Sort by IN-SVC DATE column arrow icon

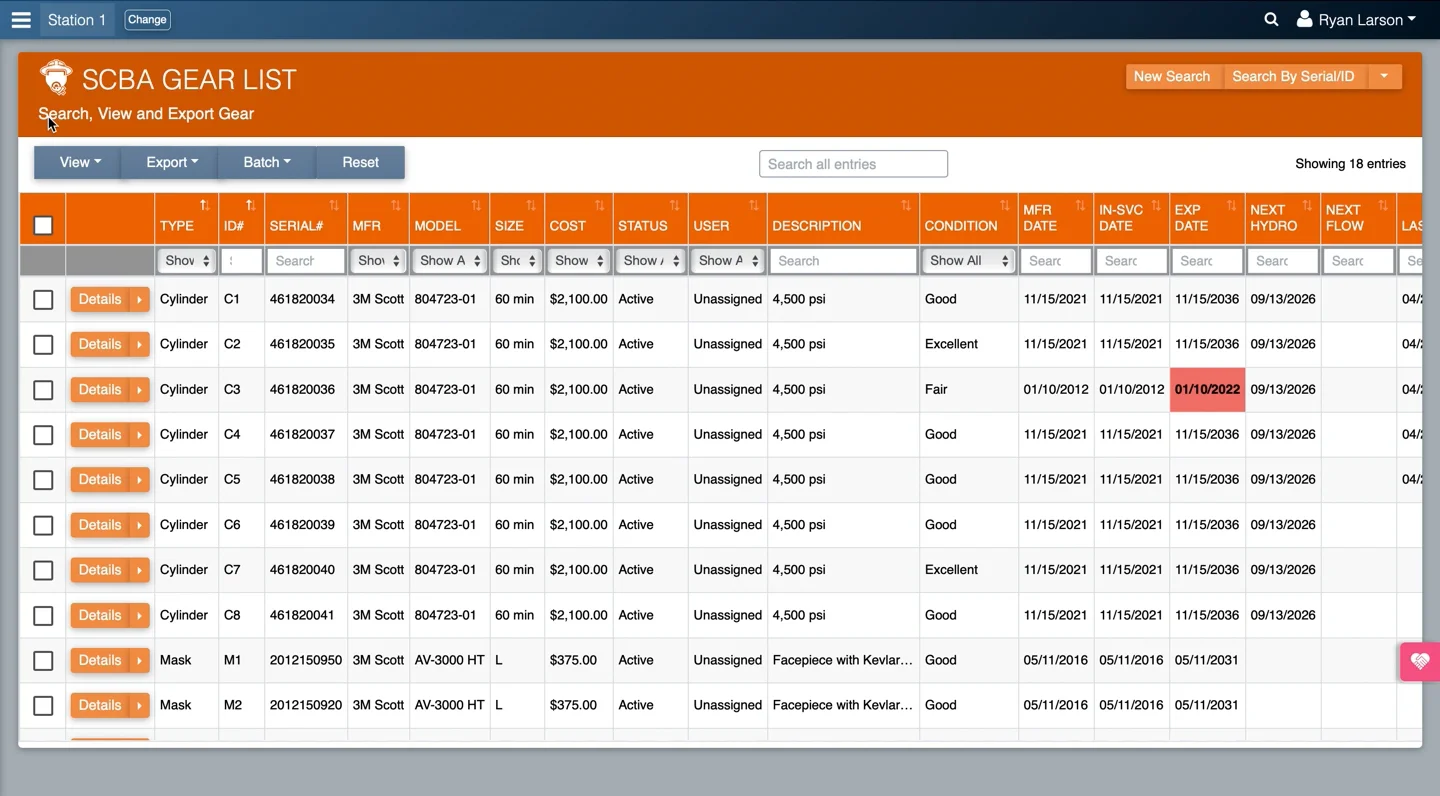1156,205
